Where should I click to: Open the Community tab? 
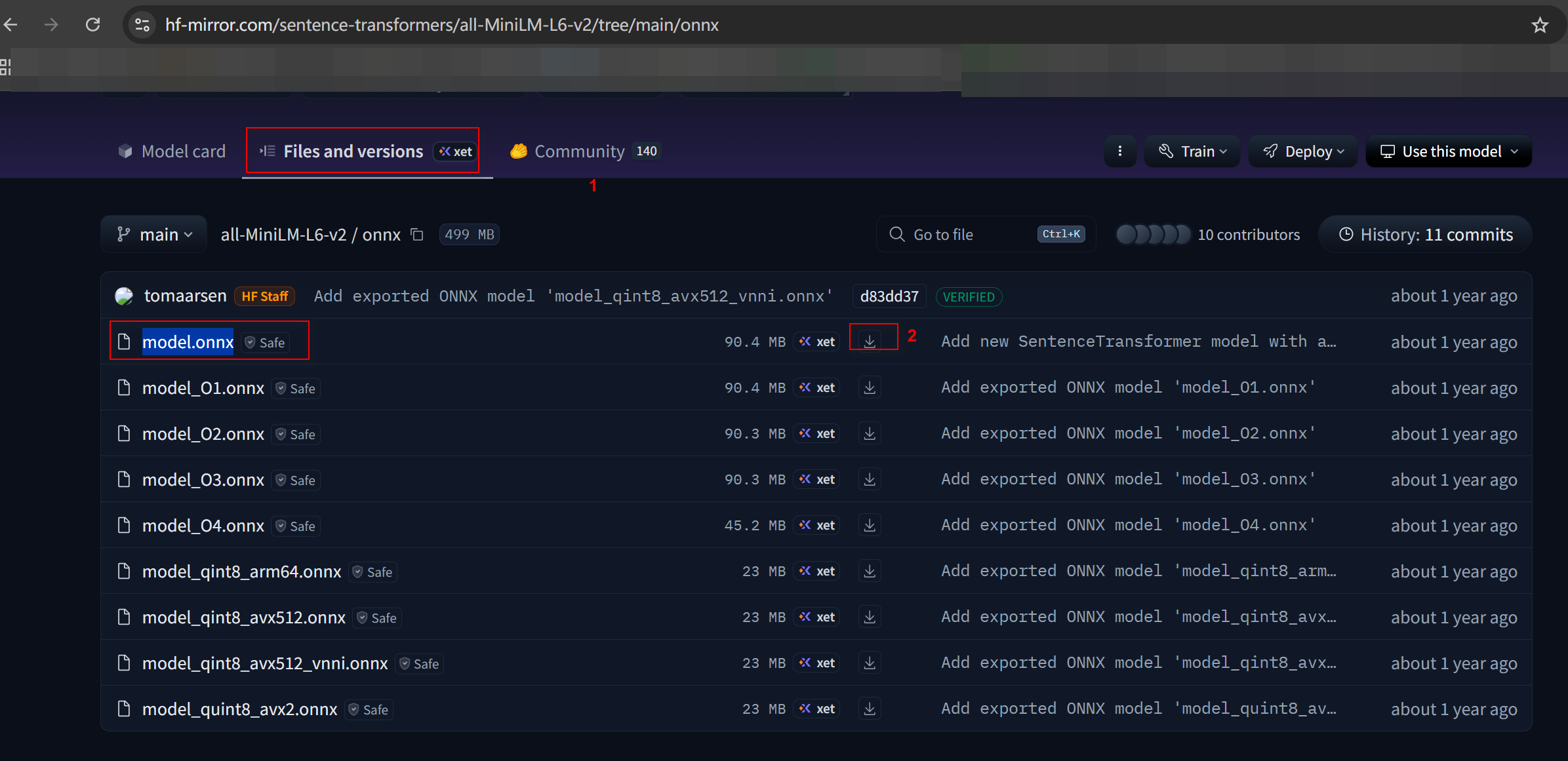coord(579,151)
